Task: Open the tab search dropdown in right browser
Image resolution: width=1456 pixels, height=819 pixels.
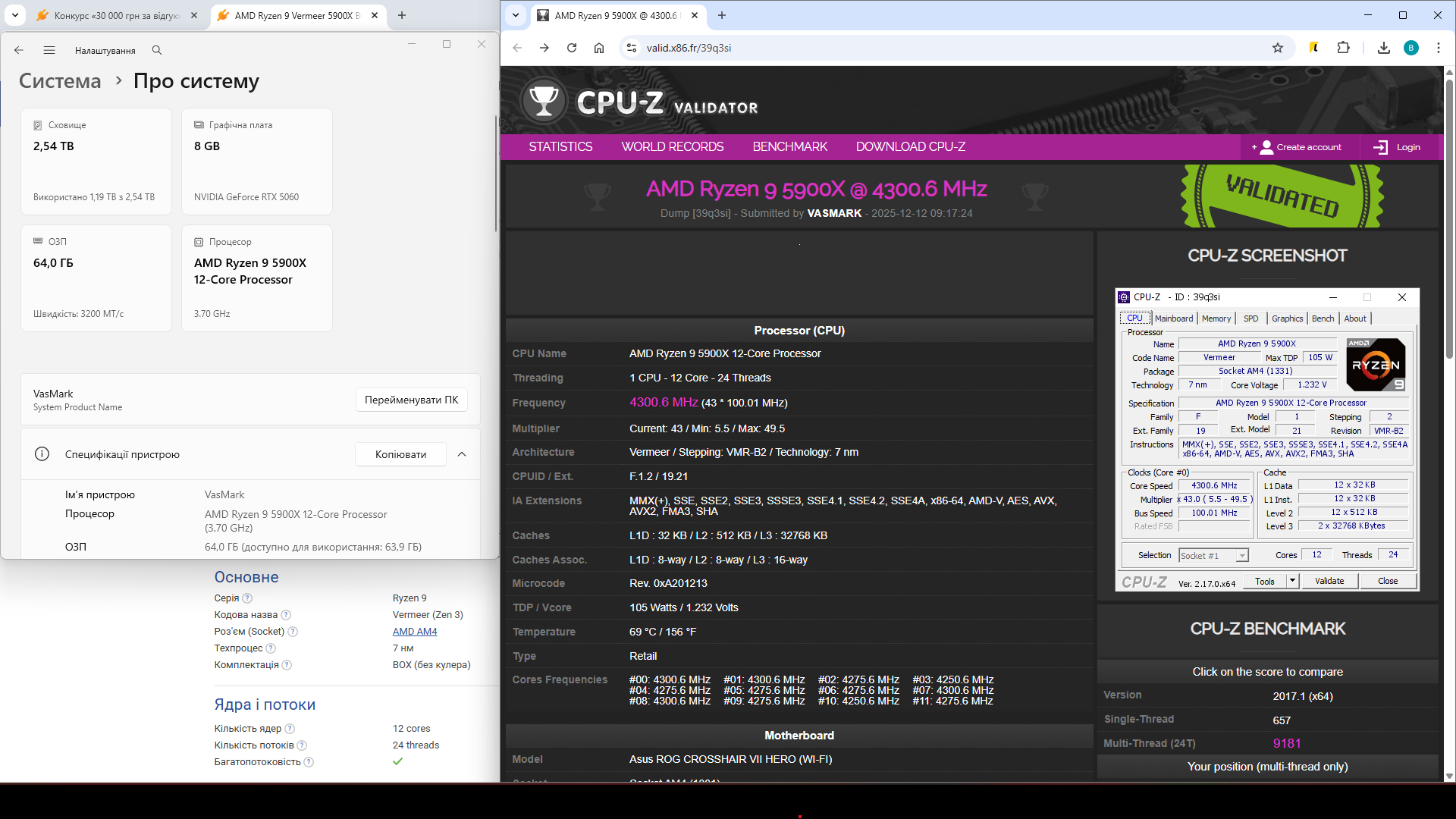Action: coord(516,15)
